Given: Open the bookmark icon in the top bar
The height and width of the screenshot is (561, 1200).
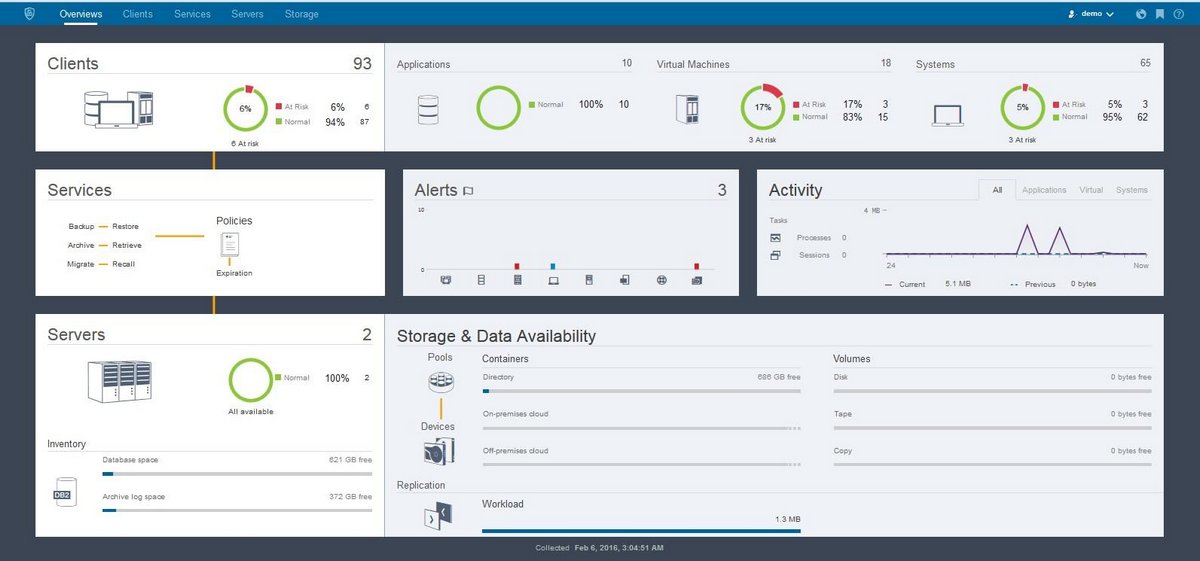Looking at the screenshot, I should pyautogui.click(x=1159, y=14).
